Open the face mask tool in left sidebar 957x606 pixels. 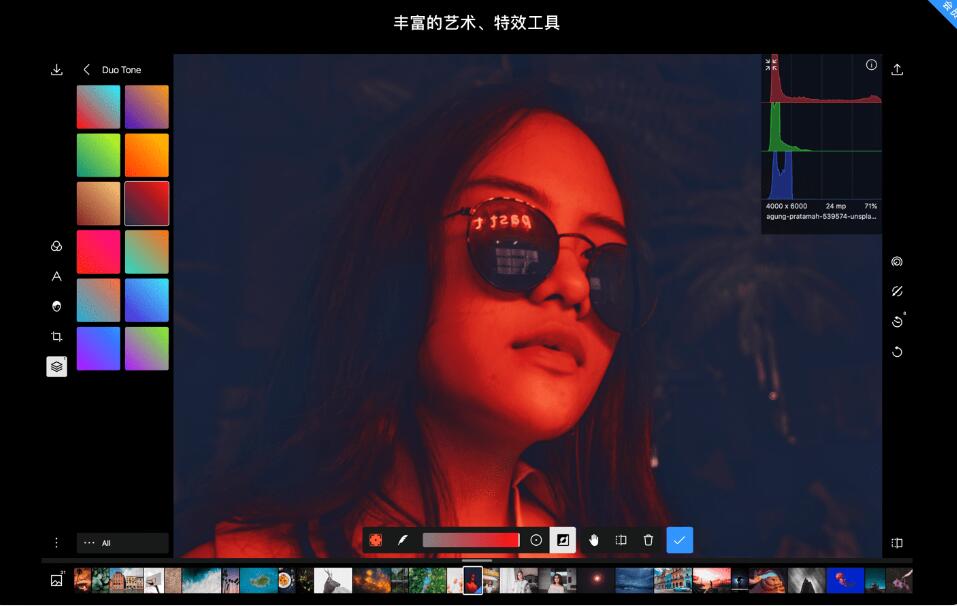56,306
